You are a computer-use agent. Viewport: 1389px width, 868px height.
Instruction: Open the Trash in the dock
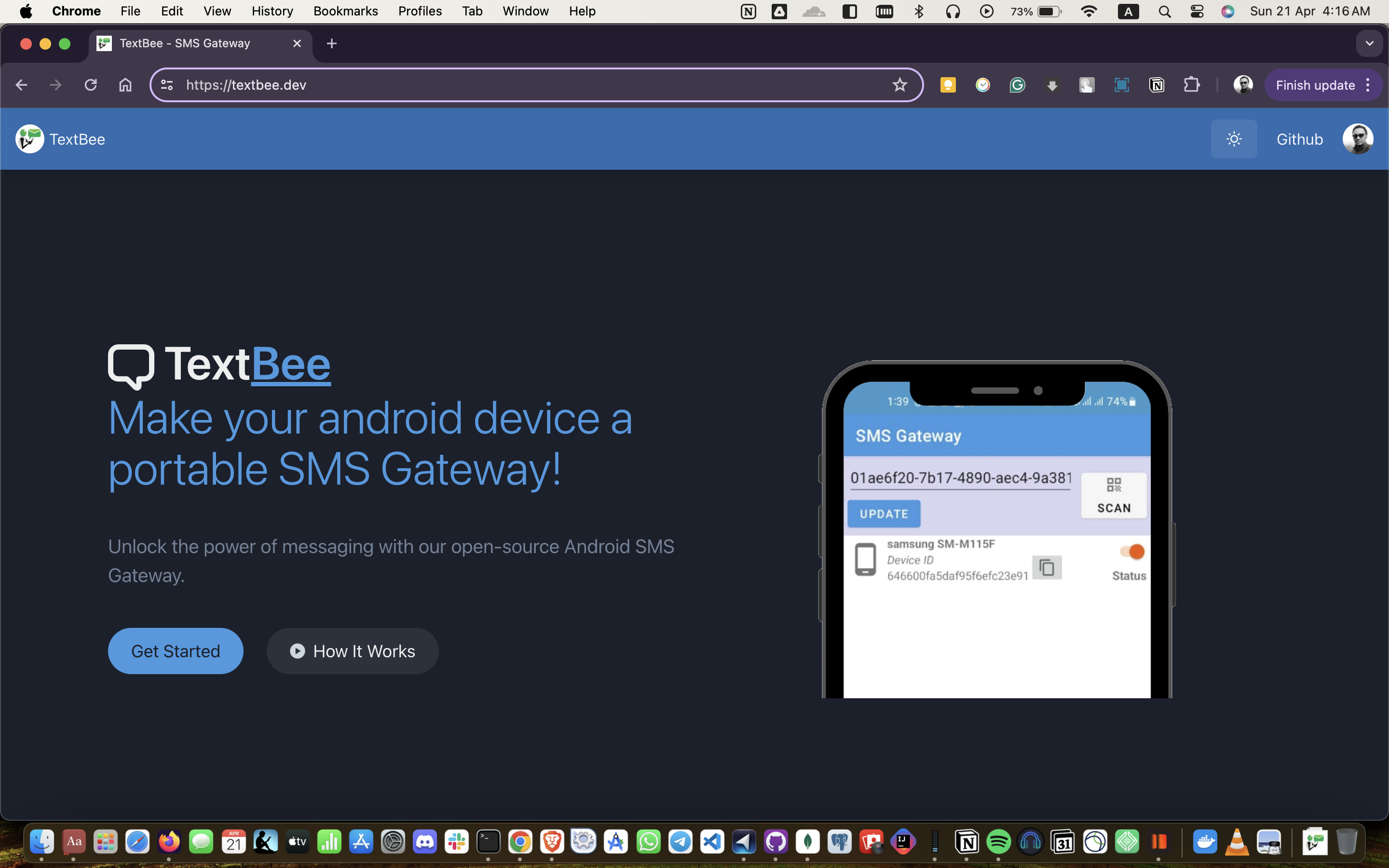[x=1347, y=841]
